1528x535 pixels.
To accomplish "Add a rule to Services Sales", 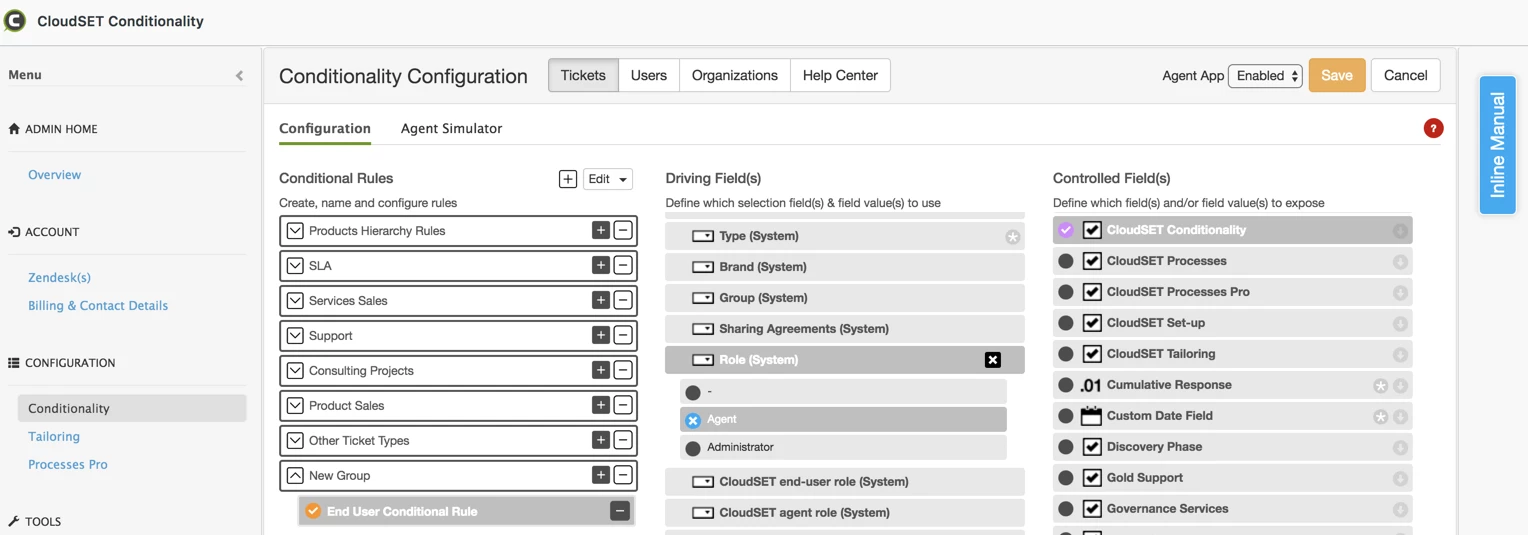I will (x=600, y=301).
